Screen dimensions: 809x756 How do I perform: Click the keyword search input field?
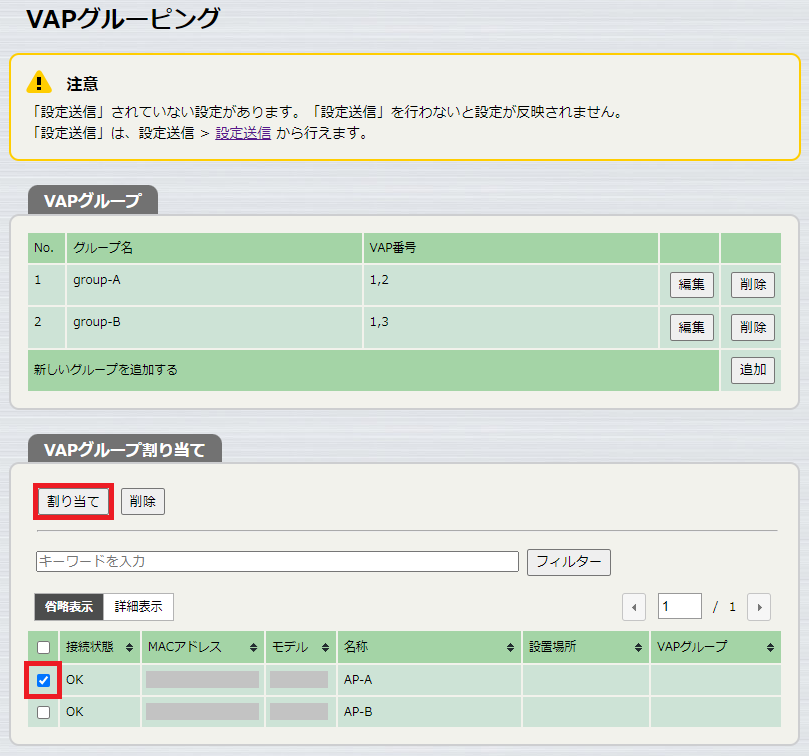276,562
